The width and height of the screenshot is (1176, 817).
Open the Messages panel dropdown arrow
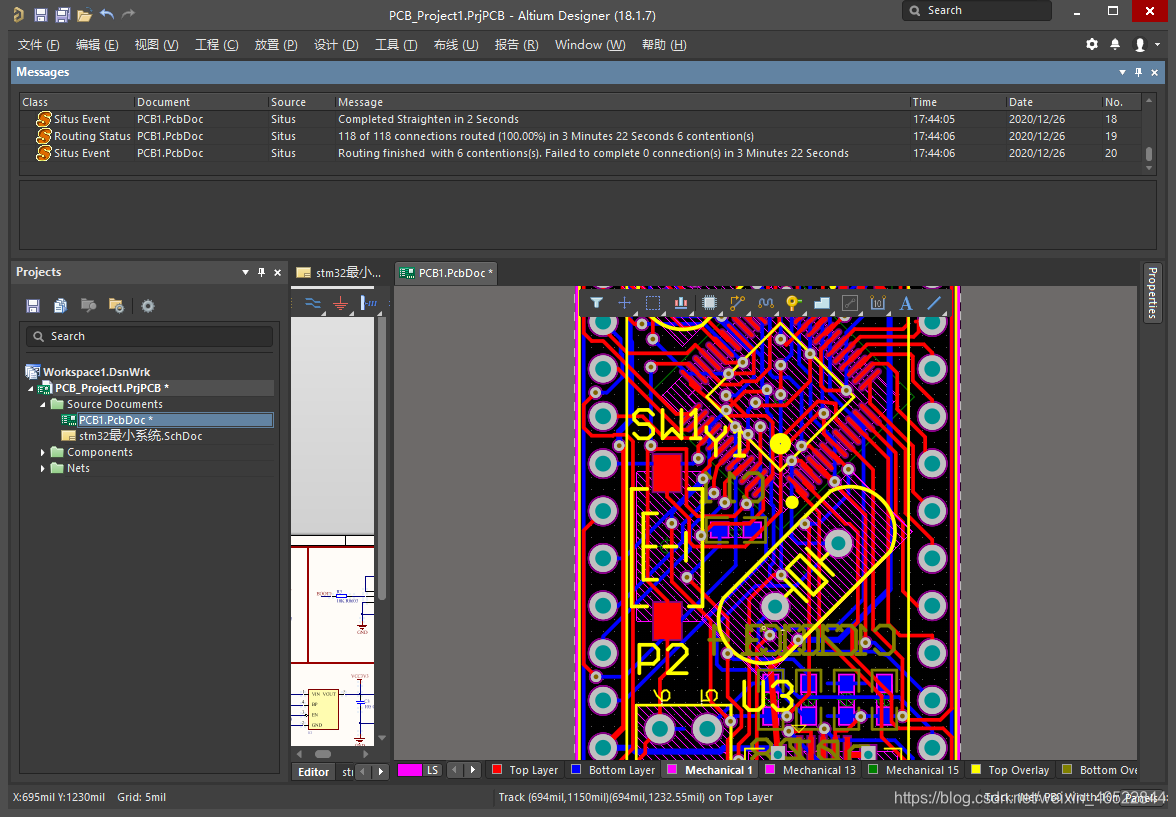coord(1122,72)
